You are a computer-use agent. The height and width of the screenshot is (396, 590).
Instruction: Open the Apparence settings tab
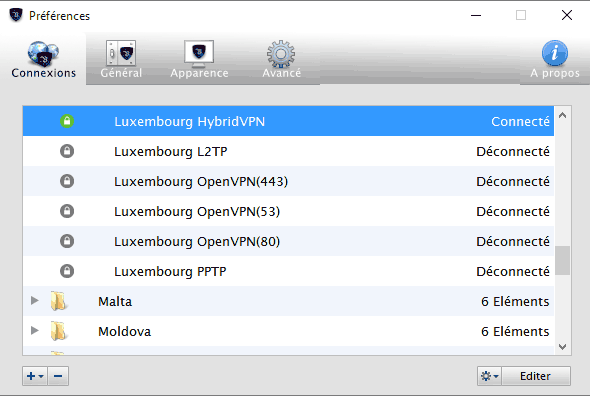[199, 59]
